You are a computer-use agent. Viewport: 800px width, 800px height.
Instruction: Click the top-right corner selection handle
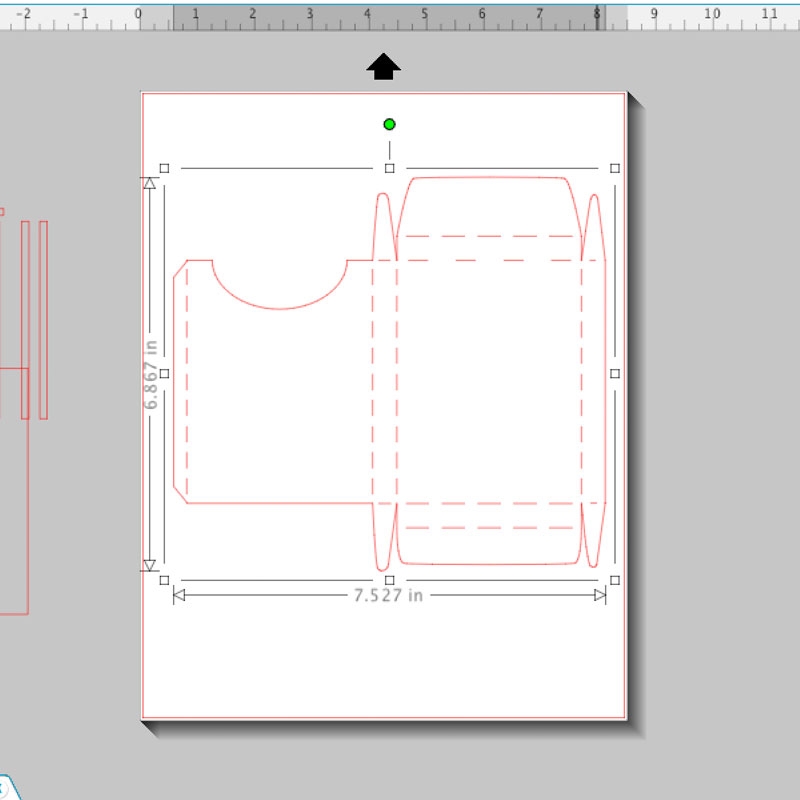[x=615, y=168]
